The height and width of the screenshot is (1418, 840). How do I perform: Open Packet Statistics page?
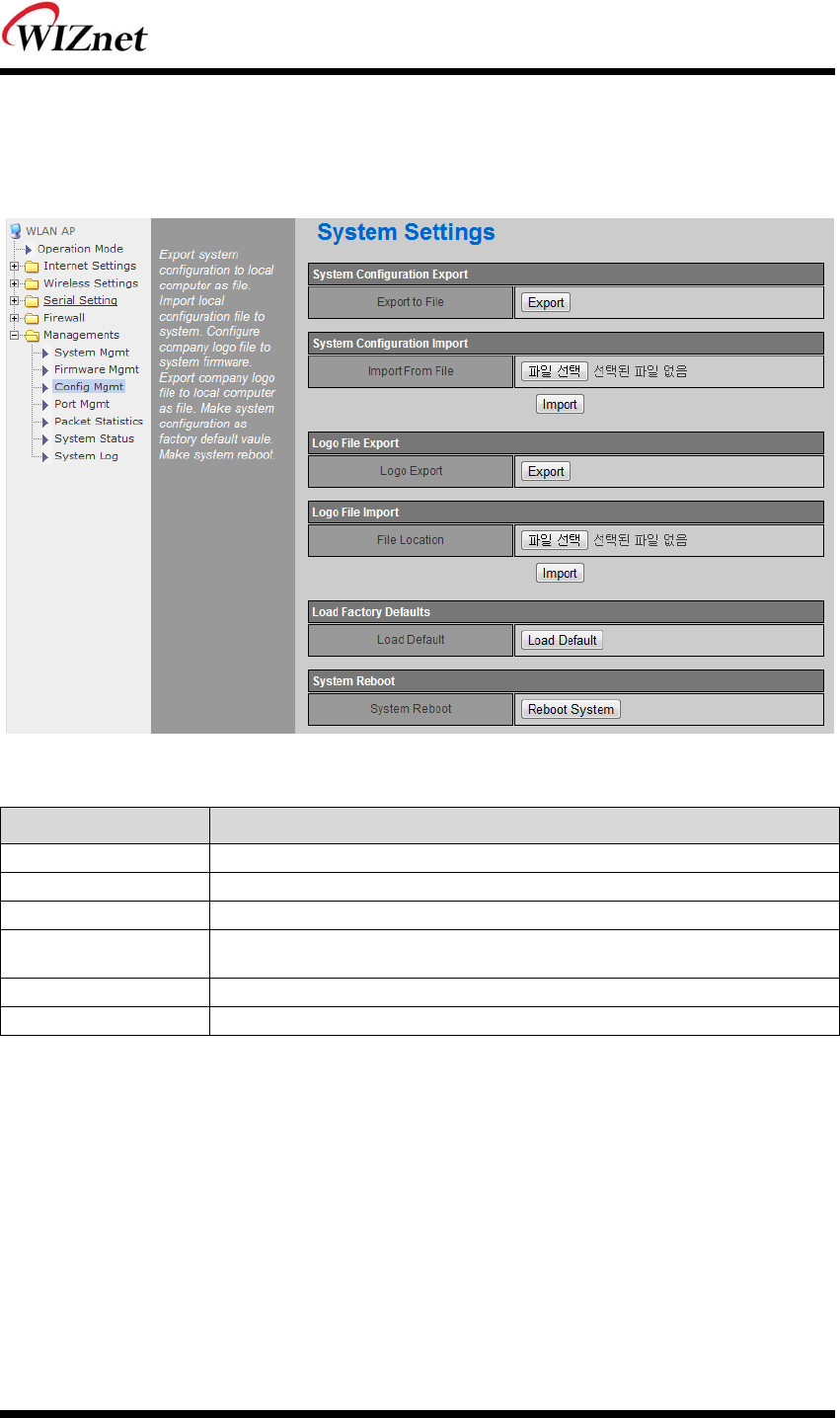tap(99, 422)
